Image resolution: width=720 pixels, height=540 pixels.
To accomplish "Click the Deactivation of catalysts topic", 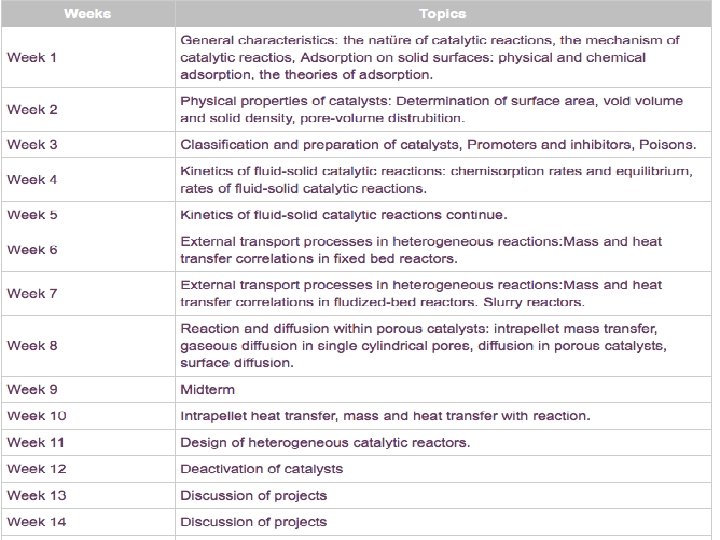I will coord(261,468).
